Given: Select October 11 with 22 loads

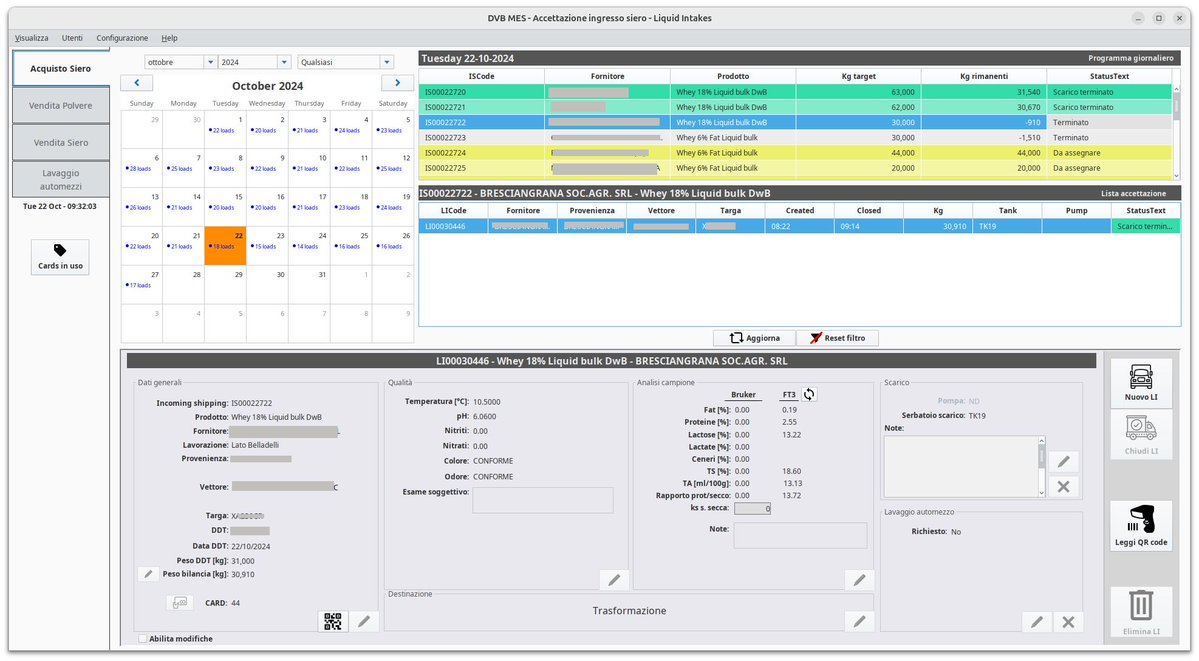Looking at the screenshot, I should tap(350, 168).
